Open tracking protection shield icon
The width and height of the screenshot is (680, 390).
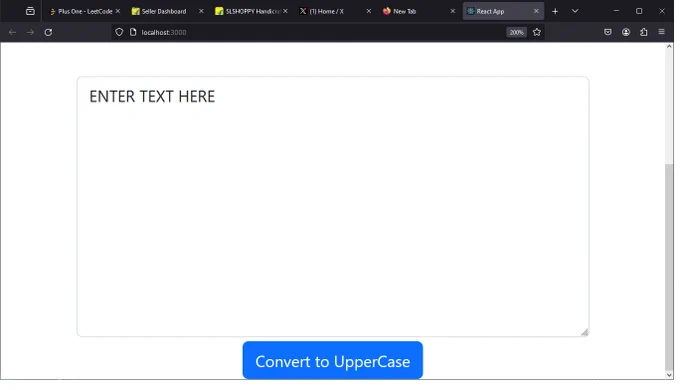[120, 33]
